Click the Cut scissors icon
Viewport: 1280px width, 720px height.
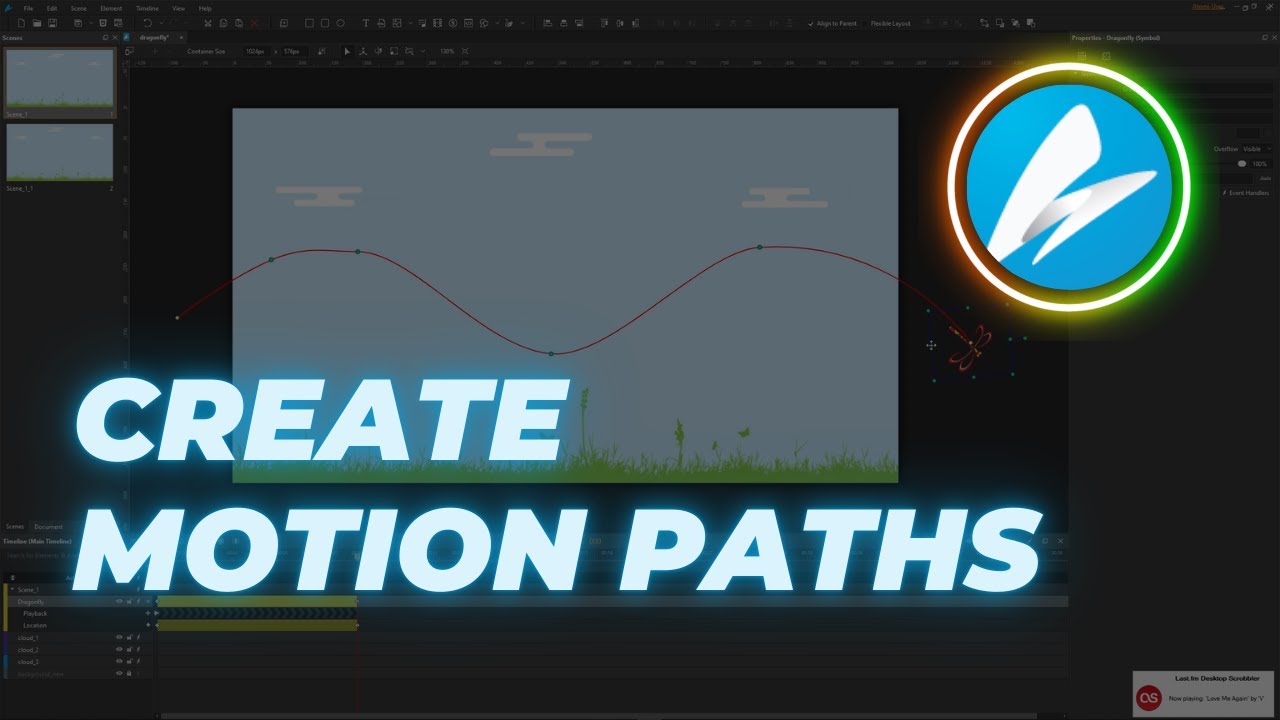coord(208,23)
